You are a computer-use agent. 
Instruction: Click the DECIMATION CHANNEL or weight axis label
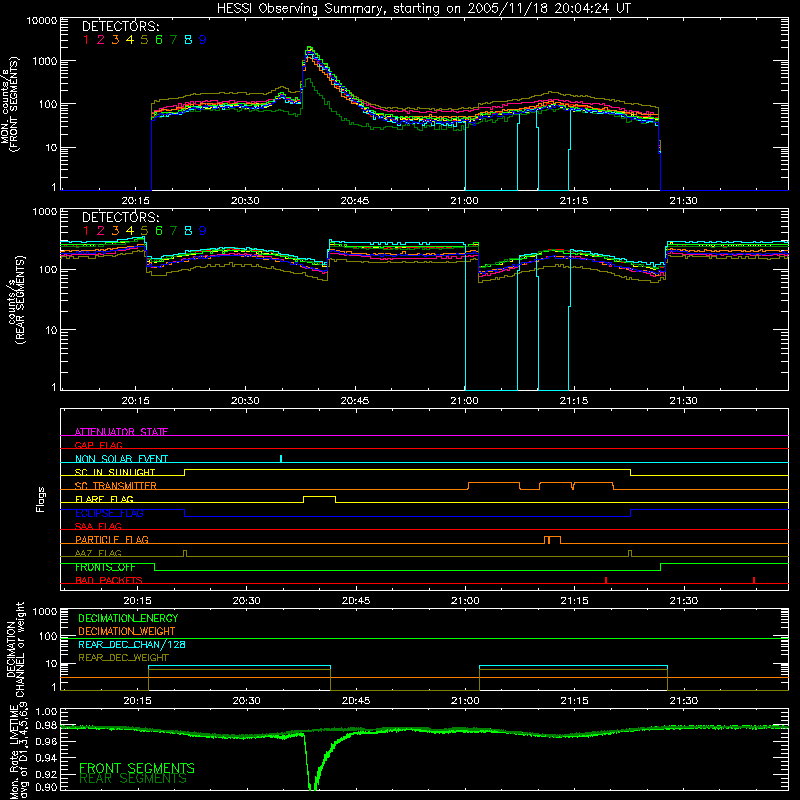pyautogui.click(x=16, y=649)
